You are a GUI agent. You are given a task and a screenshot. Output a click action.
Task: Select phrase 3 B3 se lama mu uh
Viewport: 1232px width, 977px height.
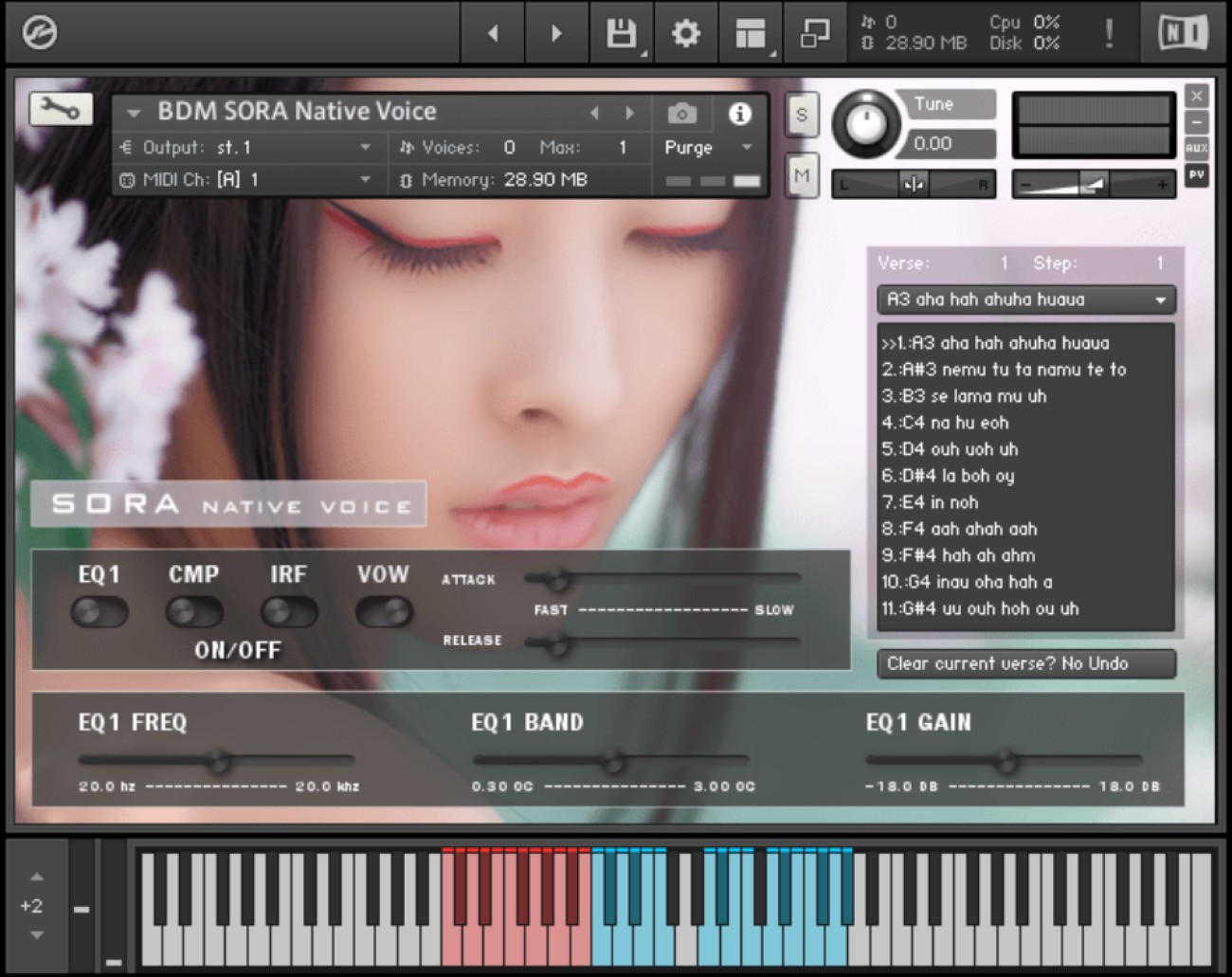tap(965, 396)
